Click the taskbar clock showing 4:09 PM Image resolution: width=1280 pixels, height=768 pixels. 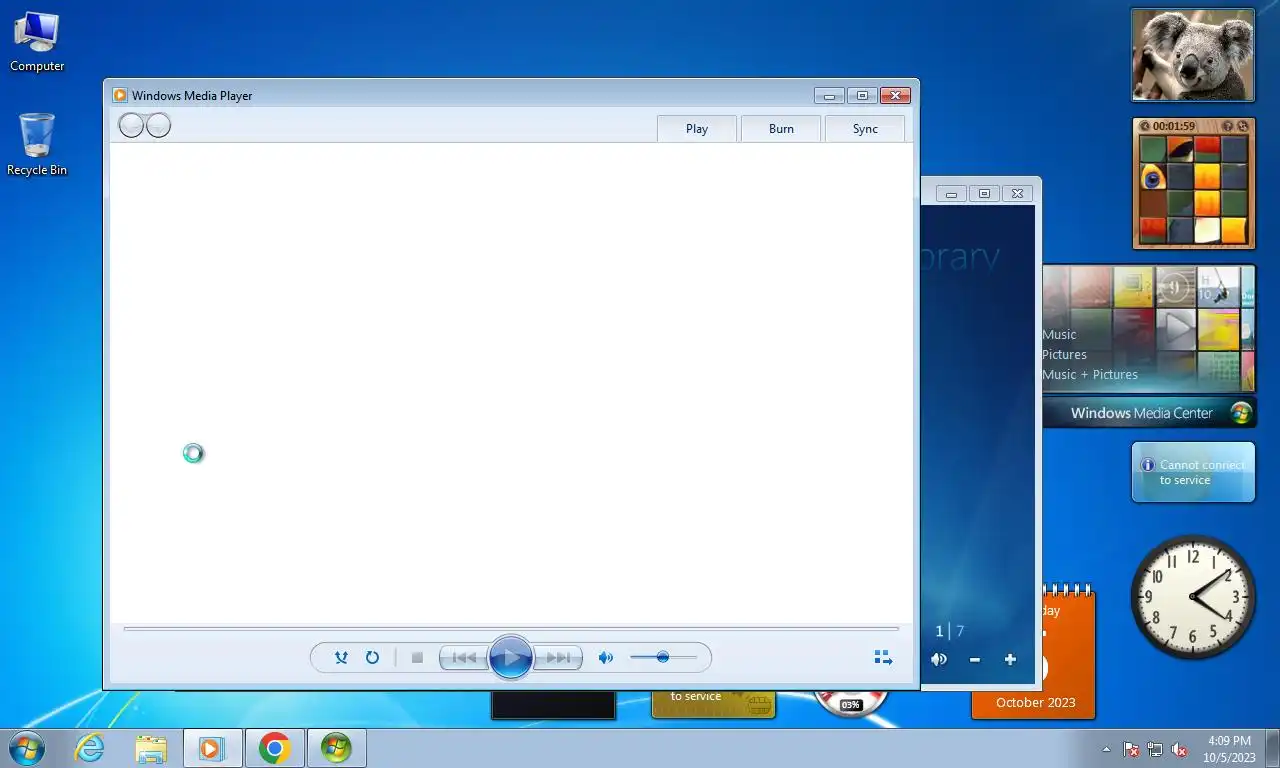tap(1230, 749)
